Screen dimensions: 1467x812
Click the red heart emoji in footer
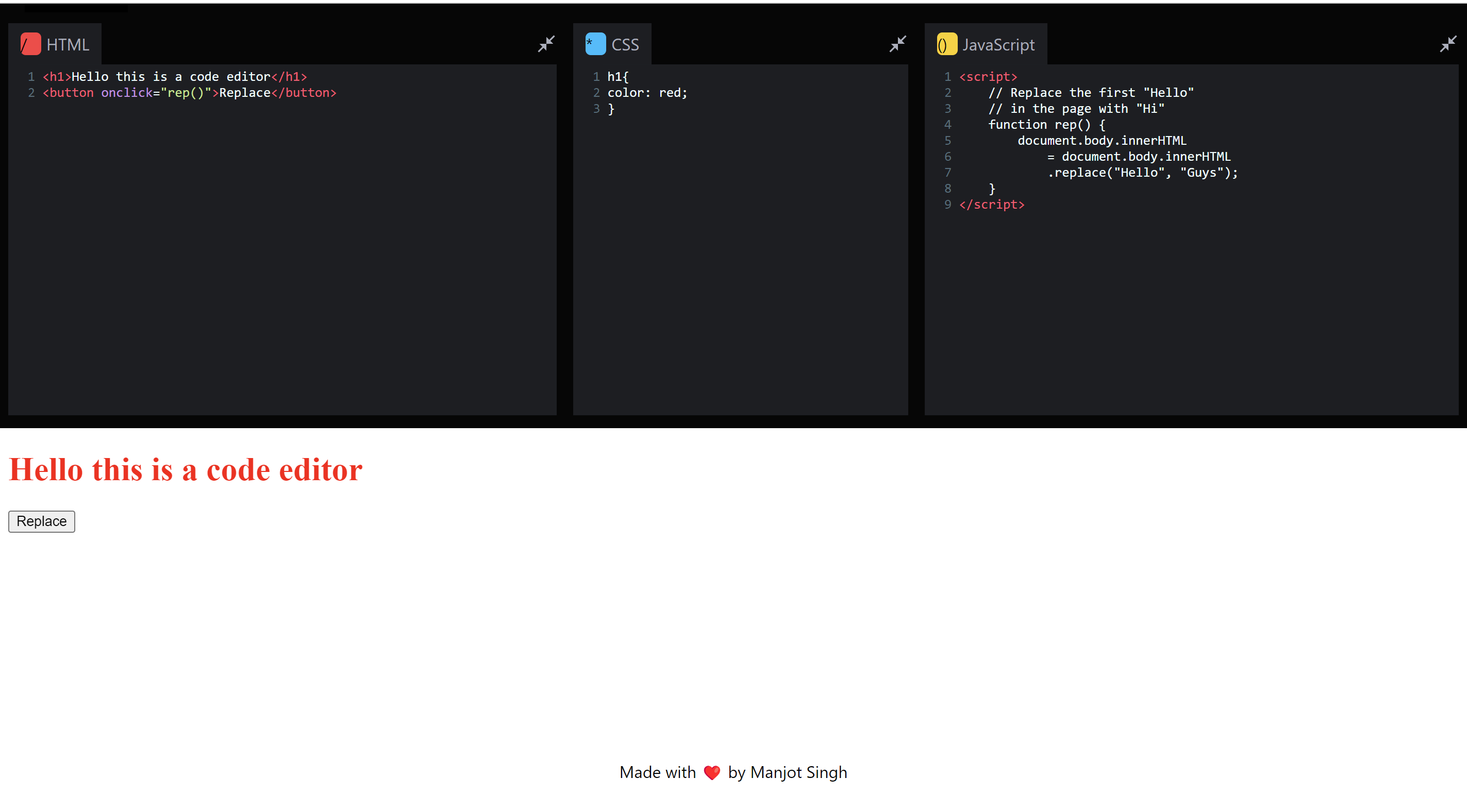pos(712,772)
